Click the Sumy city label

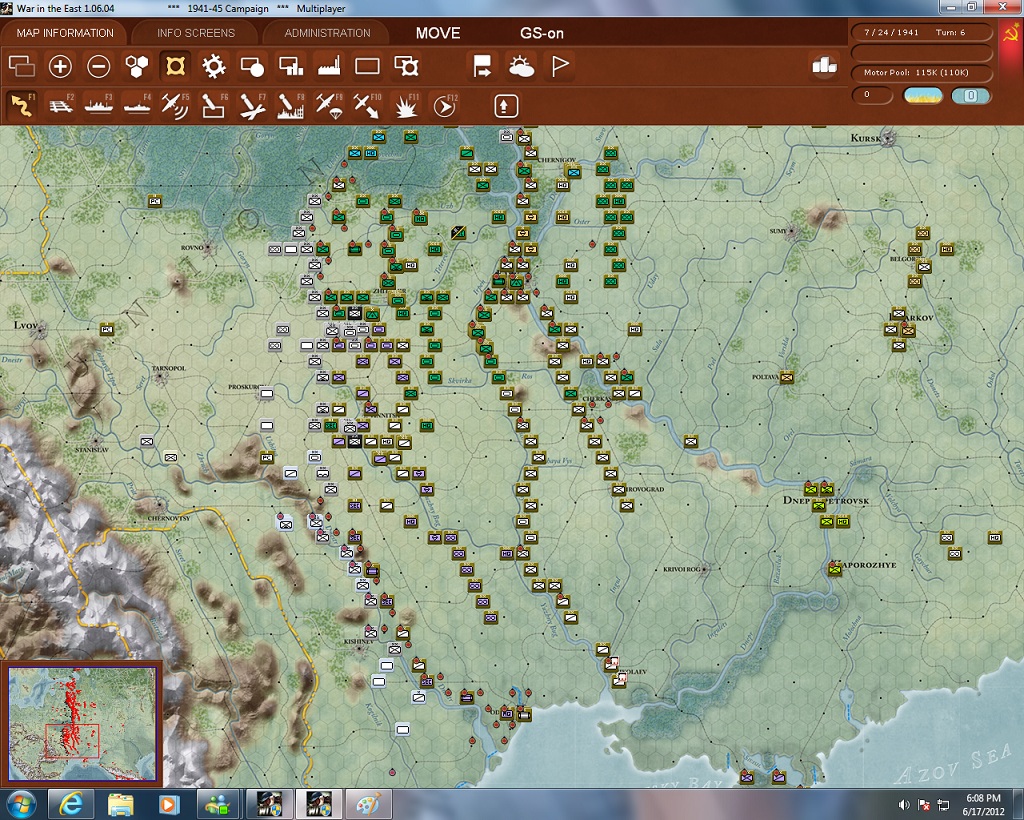[778, 231]
